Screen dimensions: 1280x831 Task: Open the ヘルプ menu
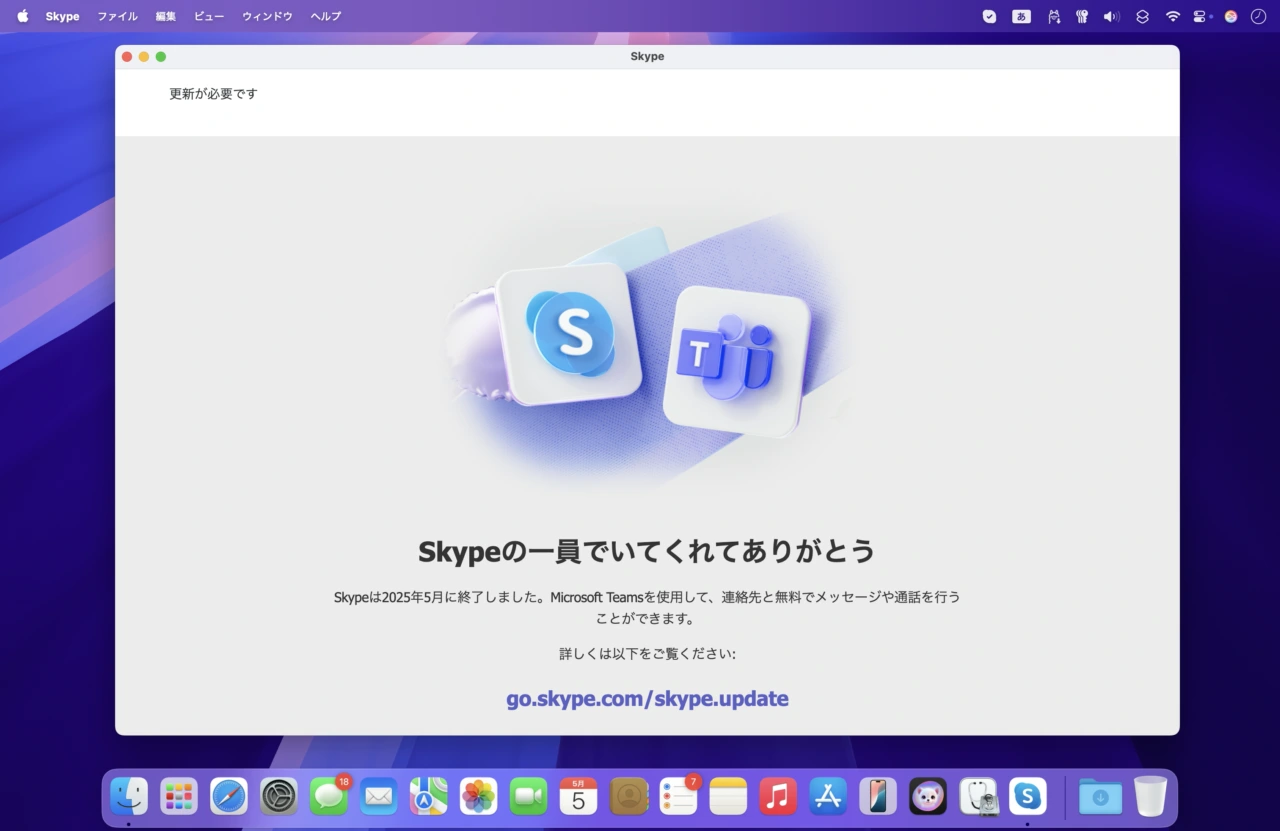point(326,16)
